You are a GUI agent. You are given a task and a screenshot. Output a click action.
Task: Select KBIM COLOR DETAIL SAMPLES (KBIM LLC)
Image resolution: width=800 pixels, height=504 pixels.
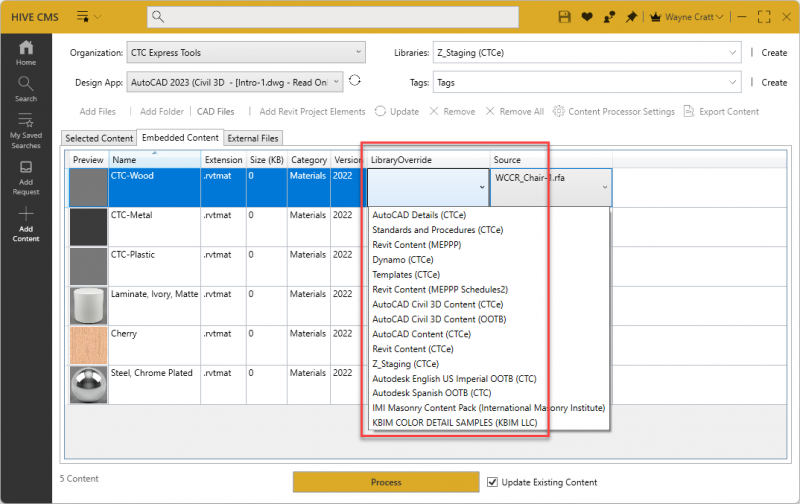455,422
